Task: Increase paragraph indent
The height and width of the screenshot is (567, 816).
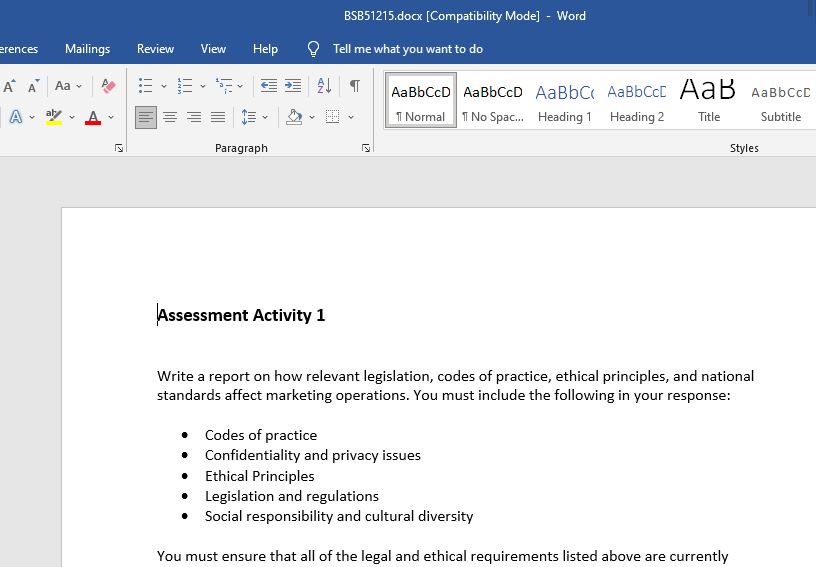Action: tap(293, 86)
